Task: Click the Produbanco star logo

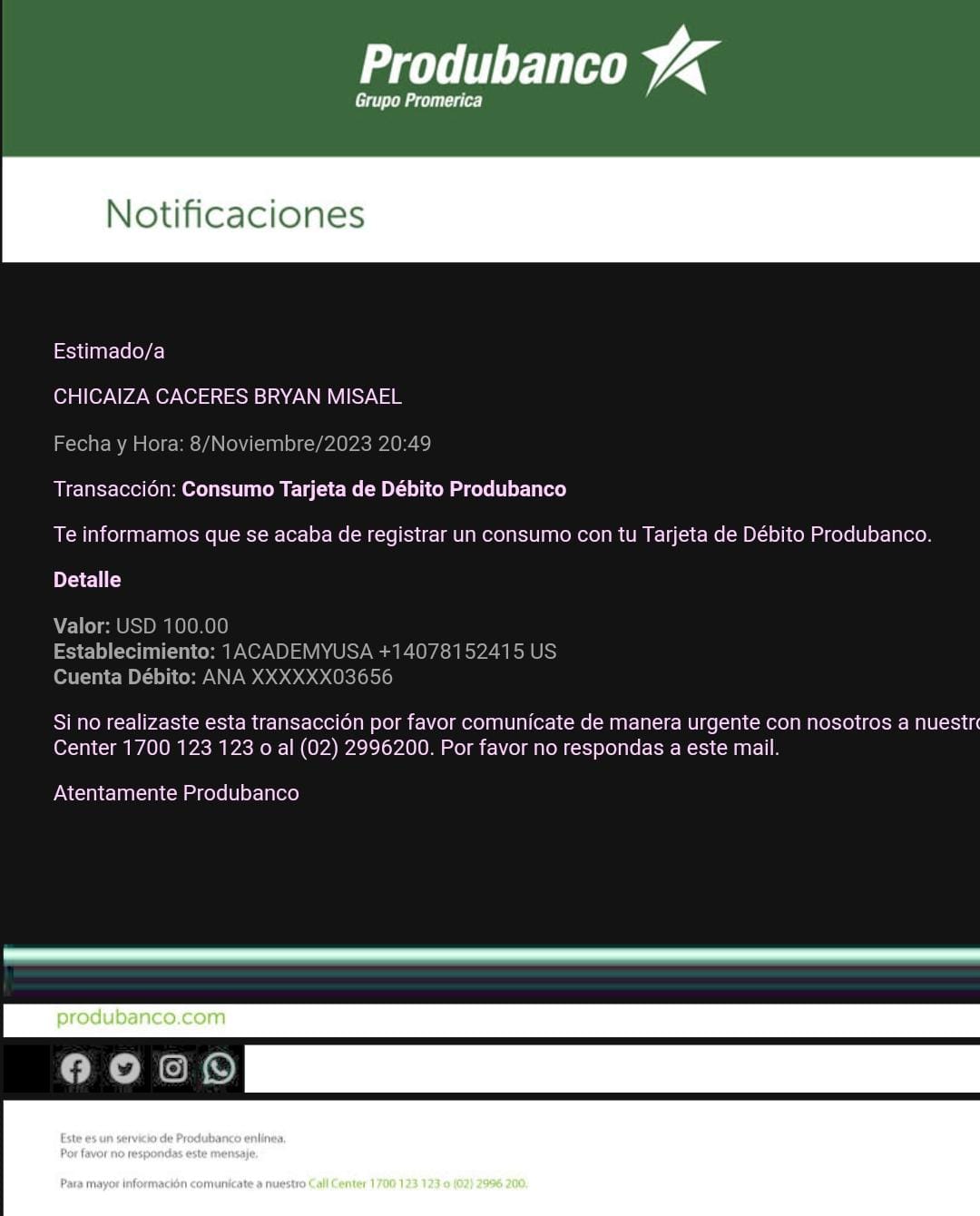Action: (681, 60)
